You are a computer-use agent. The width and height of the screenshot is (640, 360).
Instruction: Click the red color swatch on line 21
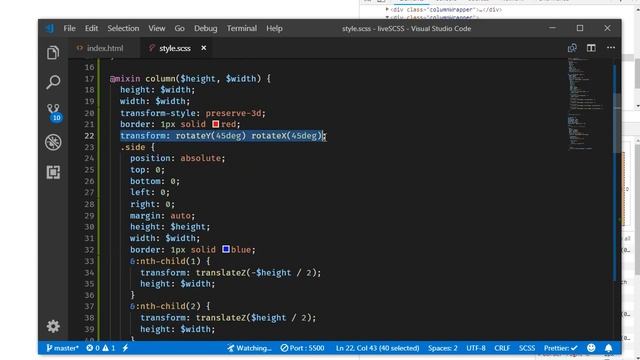[216, 124]
